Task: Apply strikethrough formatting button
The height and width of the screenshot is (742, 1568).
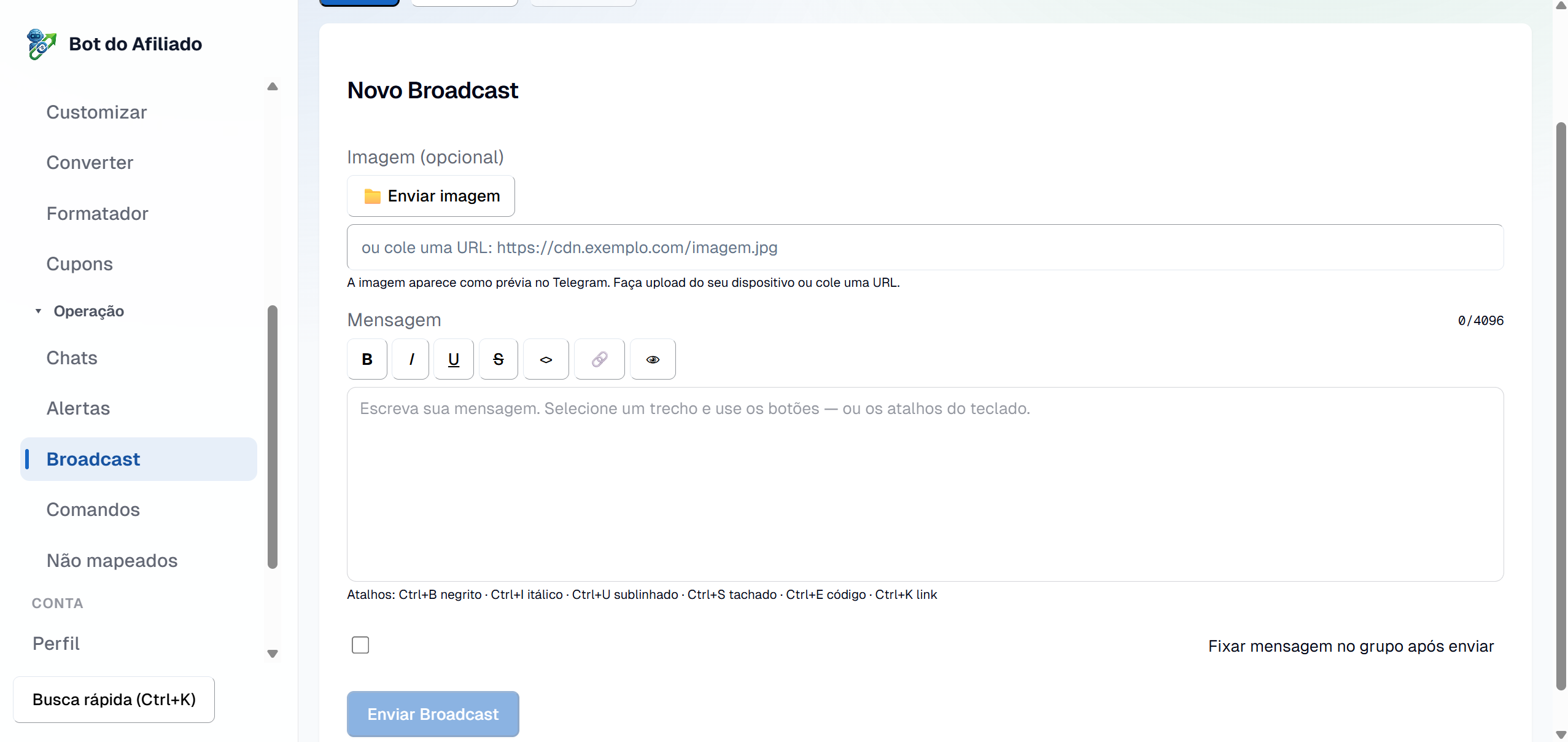Action: click(x=499, y=359)
